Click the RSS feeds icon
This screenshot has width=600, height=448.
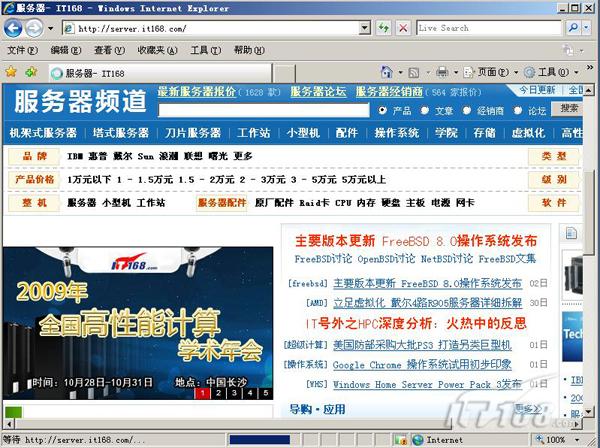pyautogui.click(x=413, y=72)
